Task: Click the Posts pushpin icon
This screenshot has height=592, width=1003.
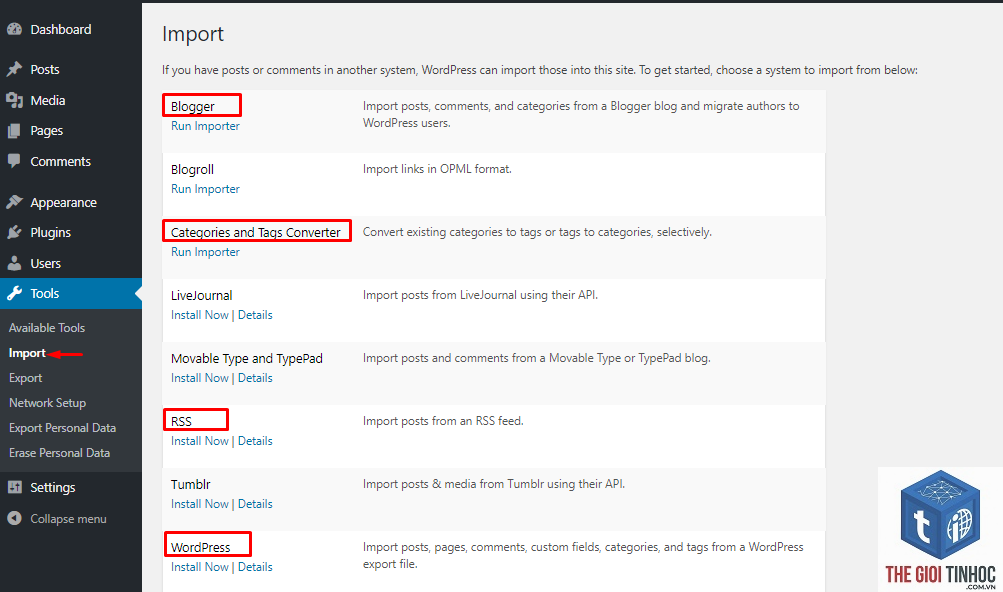Action: pos(14,69)
